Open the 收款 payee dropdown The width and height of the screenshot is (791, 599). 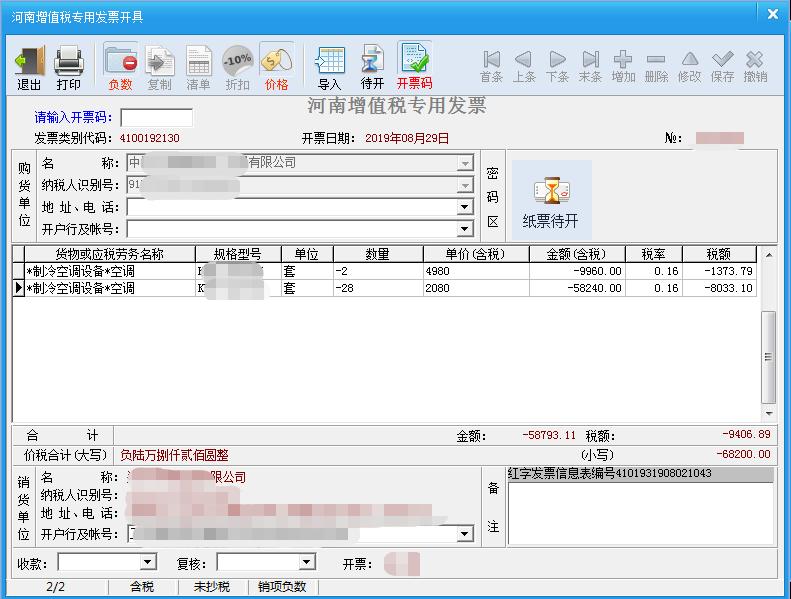coord(148,563)
